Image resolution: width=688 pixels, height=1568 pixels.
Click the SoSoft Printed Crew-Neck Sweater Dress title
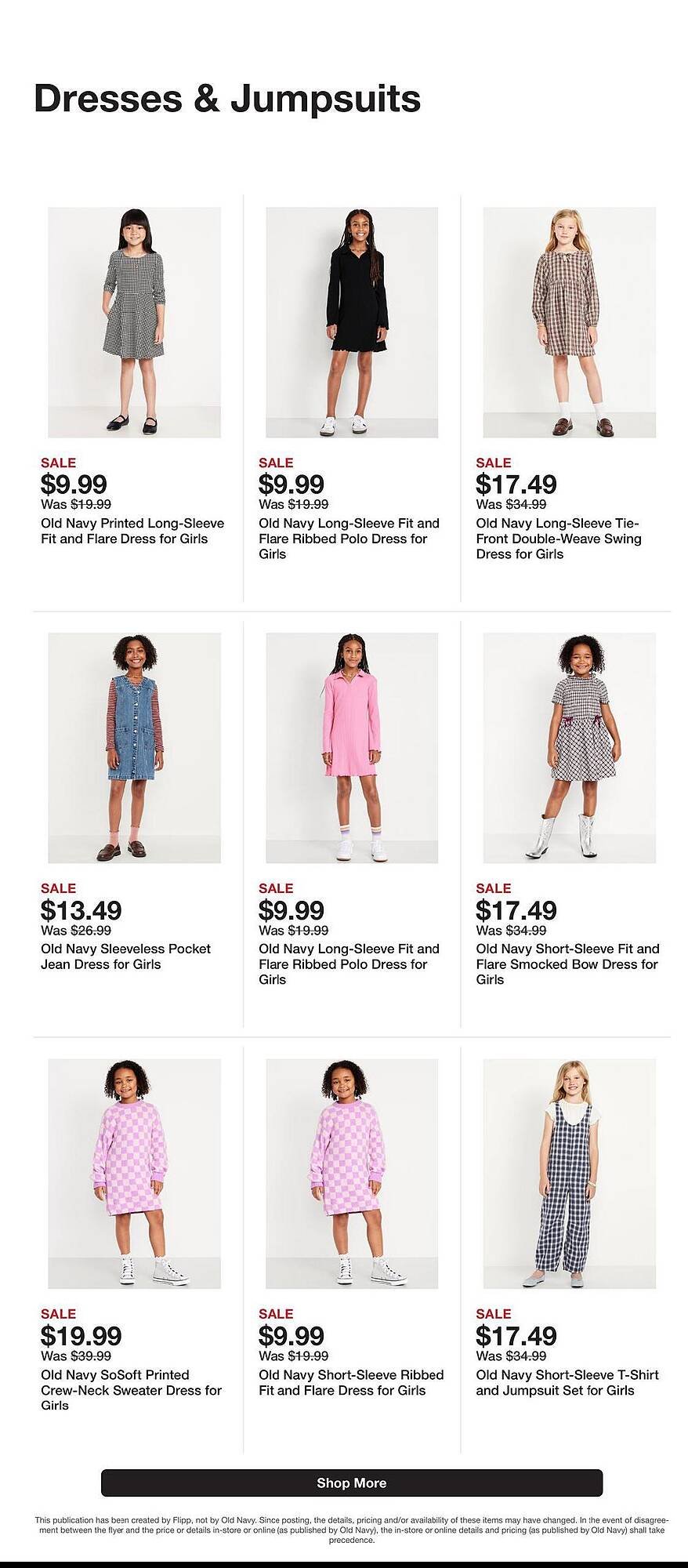tap(131, 1390)
